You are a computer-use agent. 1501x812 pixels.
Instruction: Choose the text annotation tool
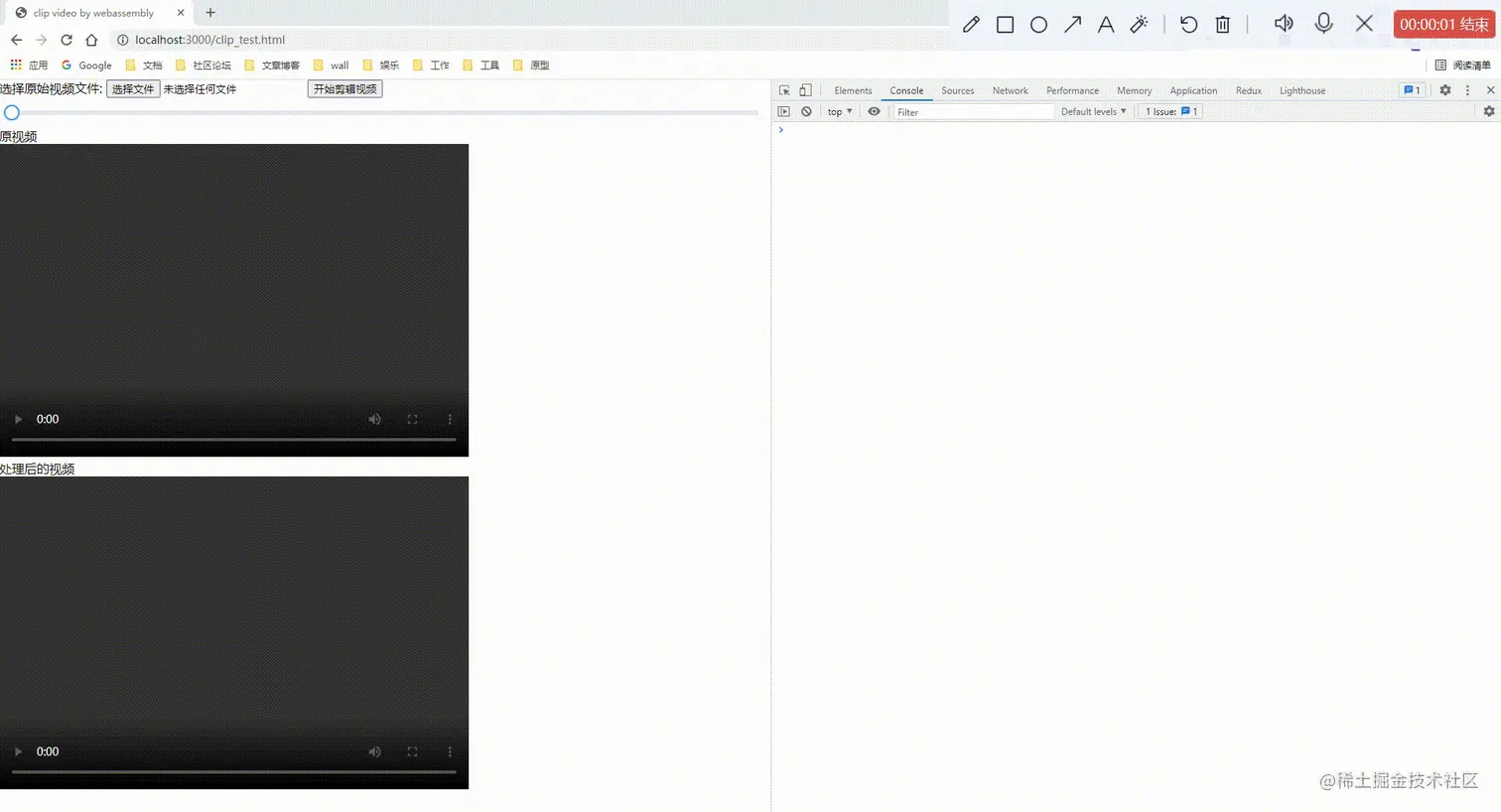[x=1106, y=23]
